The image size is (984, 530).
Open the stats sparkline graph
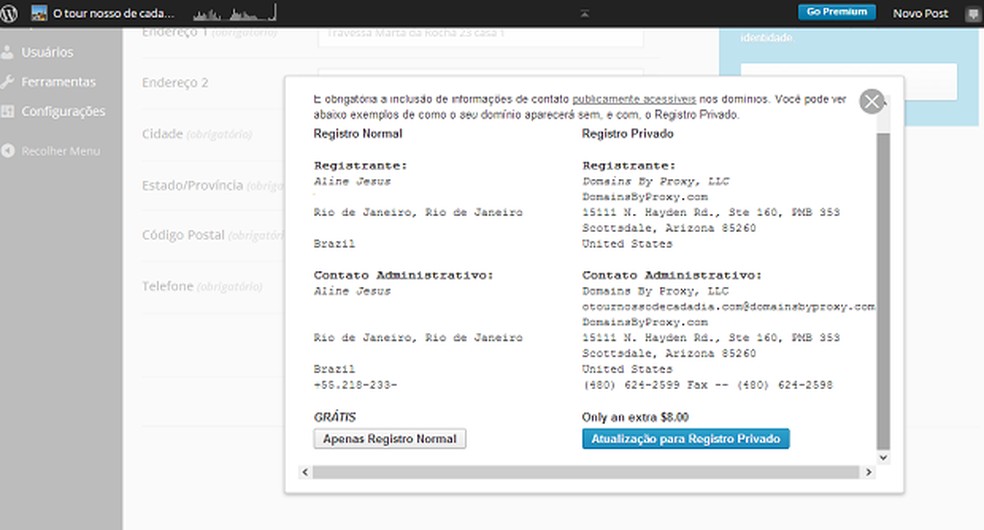point(235,13)
